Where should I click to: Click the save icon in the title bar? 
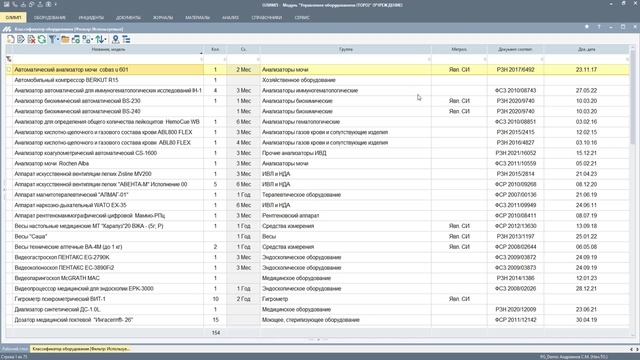(x=7, y=4)
